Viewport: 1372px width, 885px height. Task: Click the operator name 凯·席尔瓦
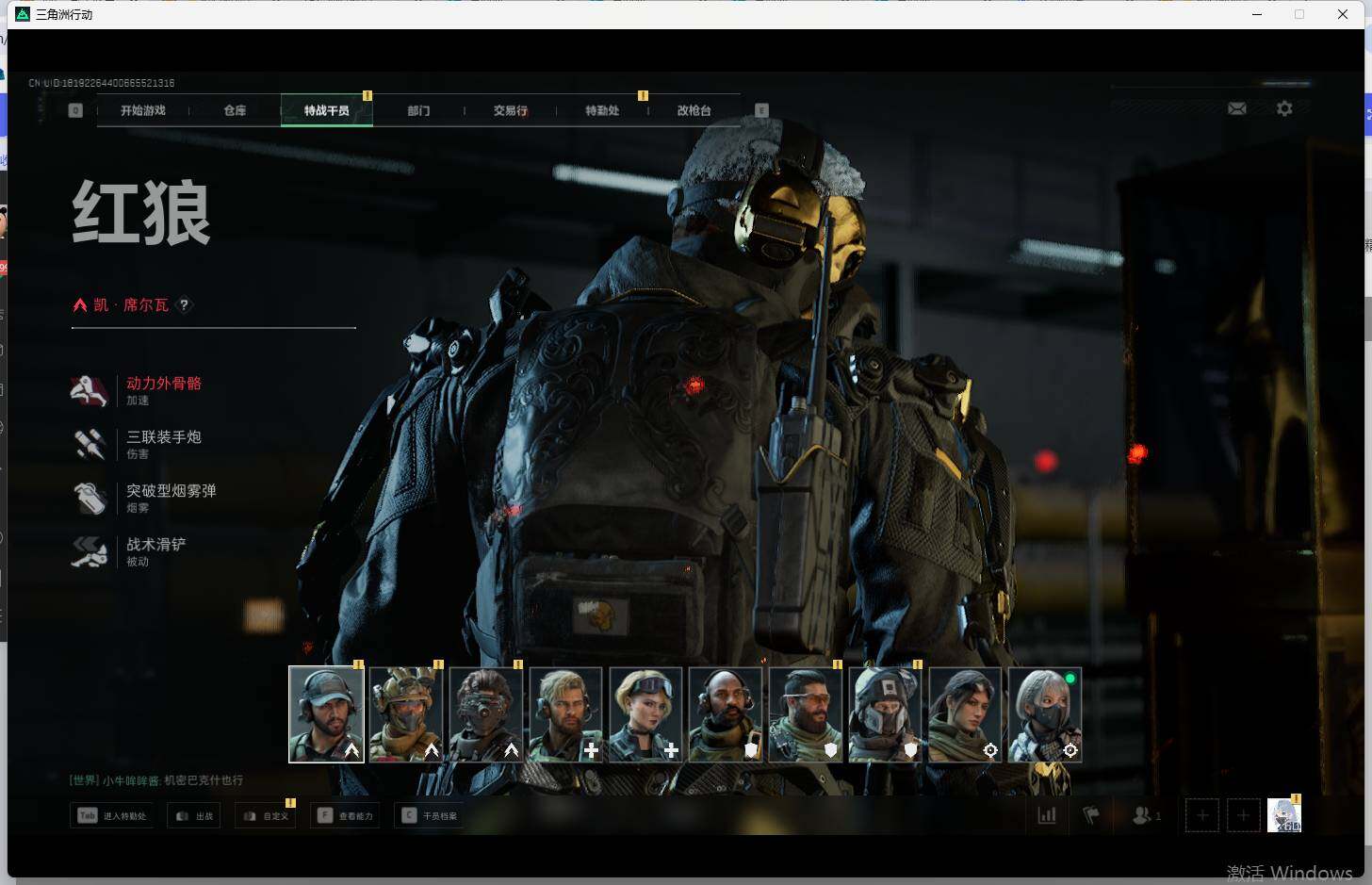click(131, 304)
